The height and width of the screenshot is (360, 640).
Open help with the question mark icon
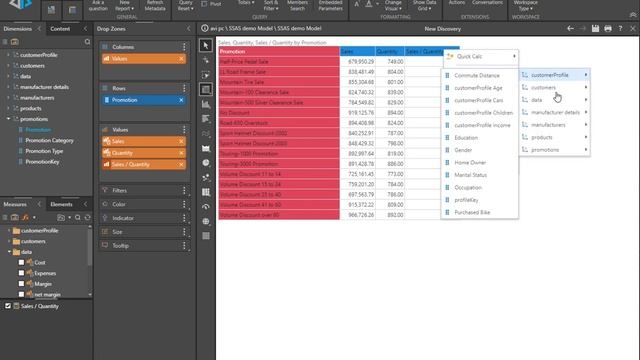[x=620, y=29]
